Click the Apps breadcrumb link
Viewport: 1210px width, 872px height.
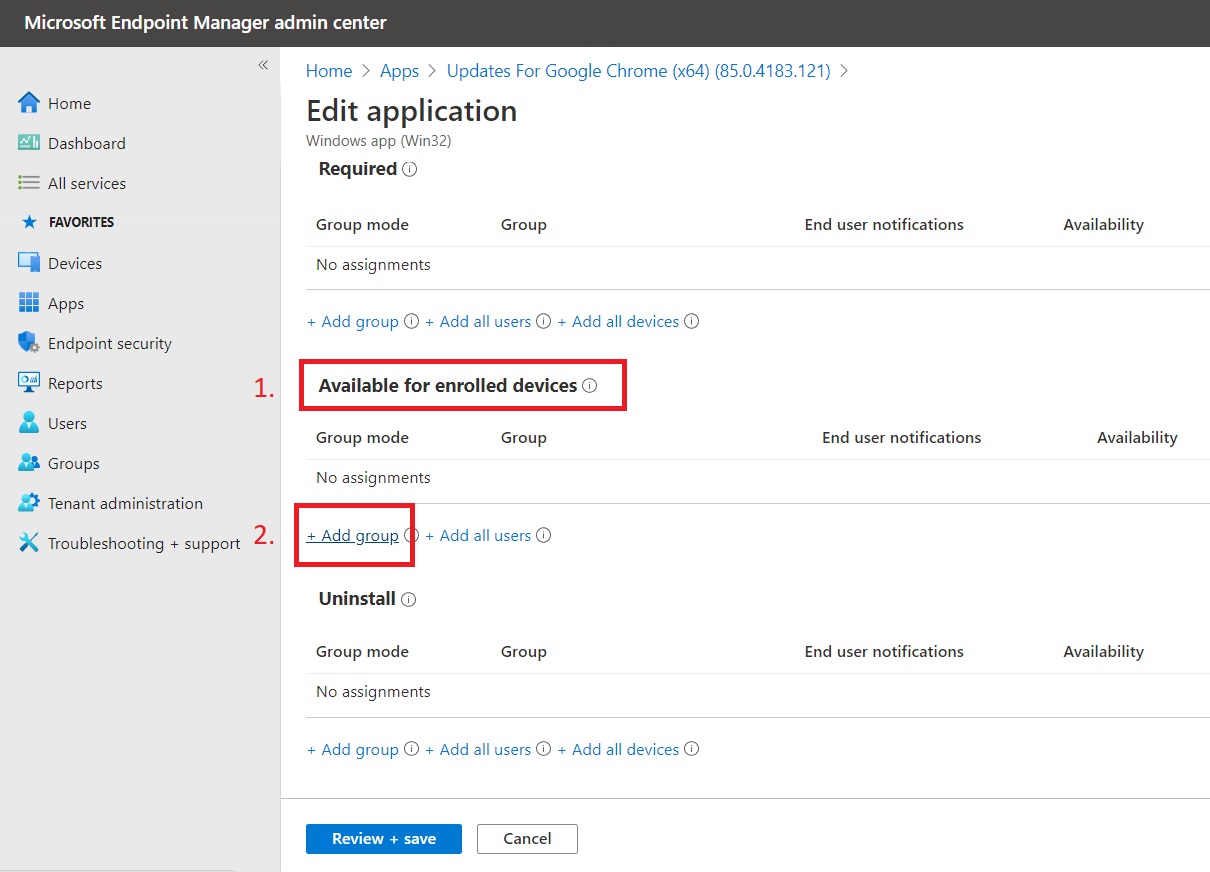399,71
